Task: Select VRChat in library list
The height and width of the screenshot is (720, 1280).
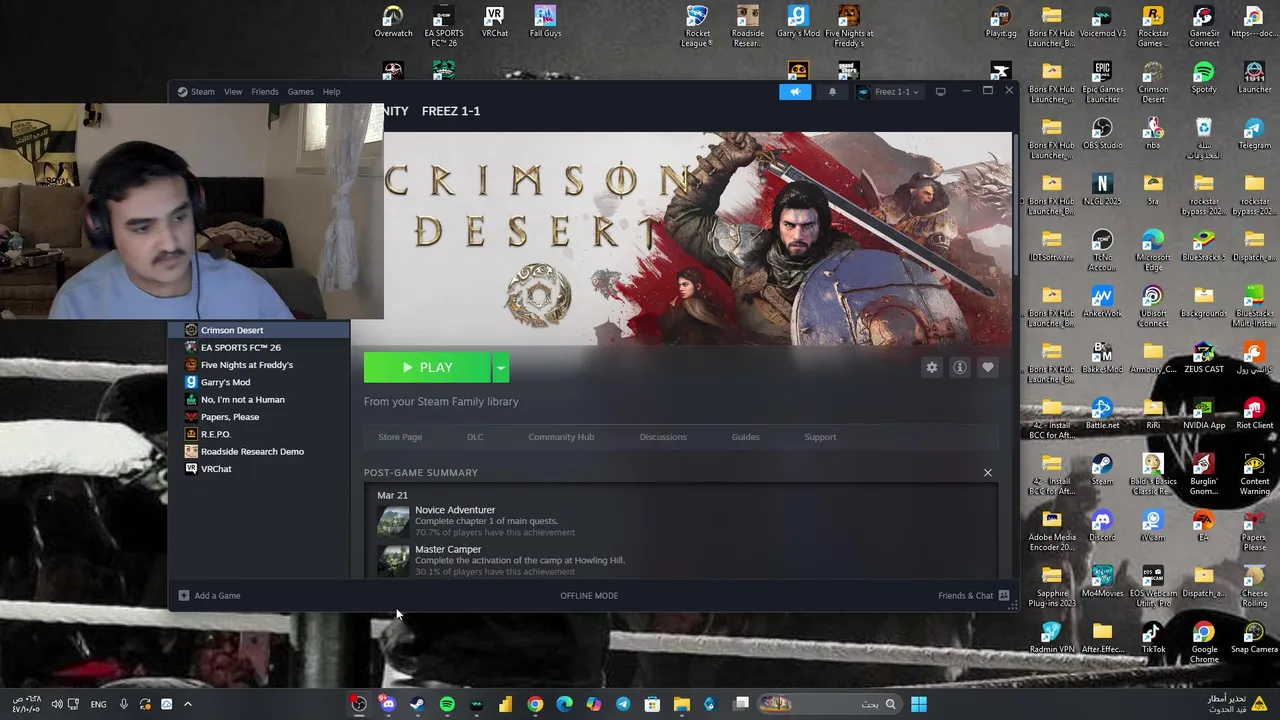Action: click(259, 469)
